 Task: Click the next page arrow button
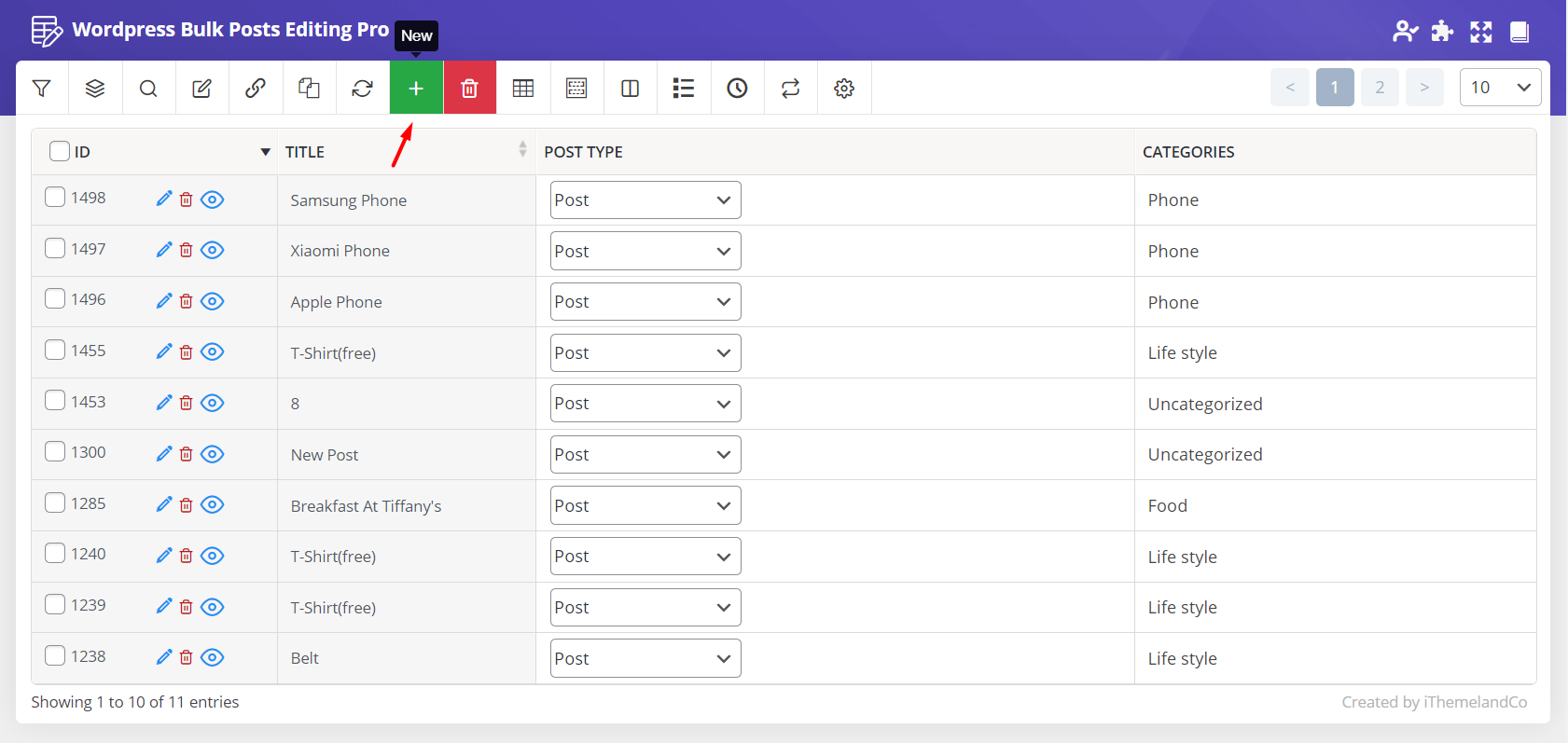click(x=1424, y=88)
